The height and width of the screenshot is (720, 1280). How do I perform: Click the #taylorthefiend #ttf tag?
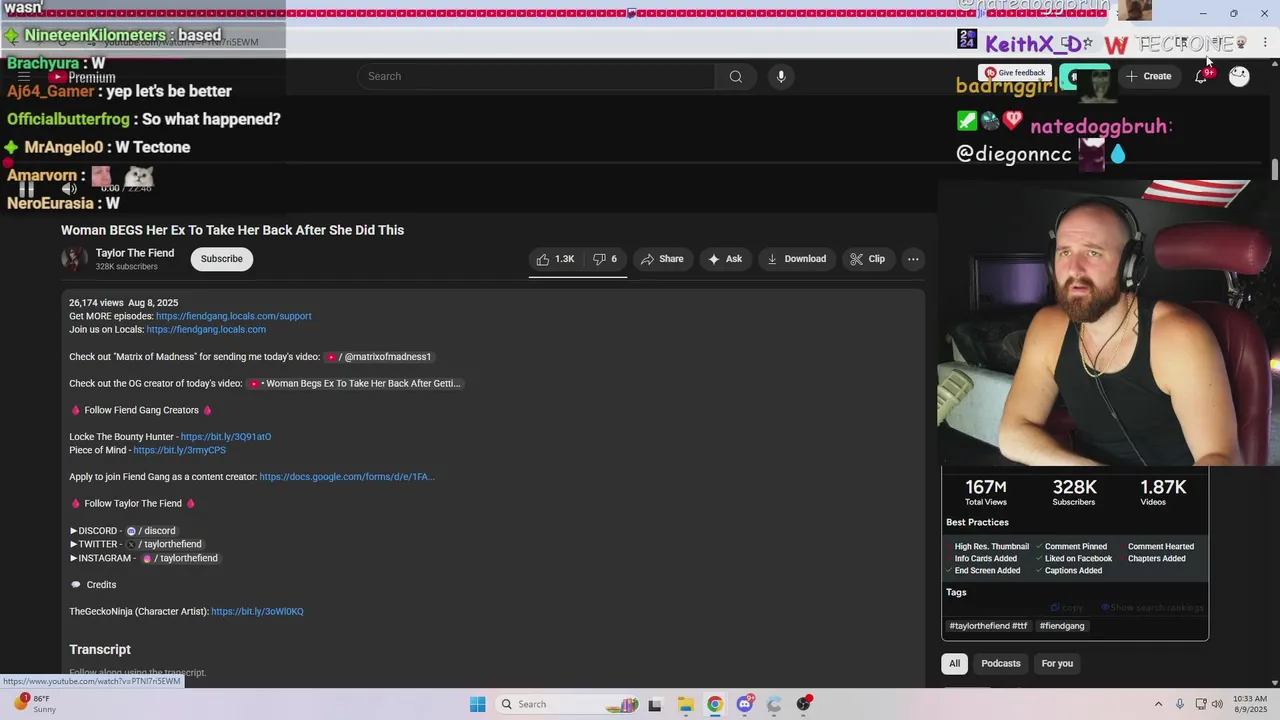(x=988, y=626)
